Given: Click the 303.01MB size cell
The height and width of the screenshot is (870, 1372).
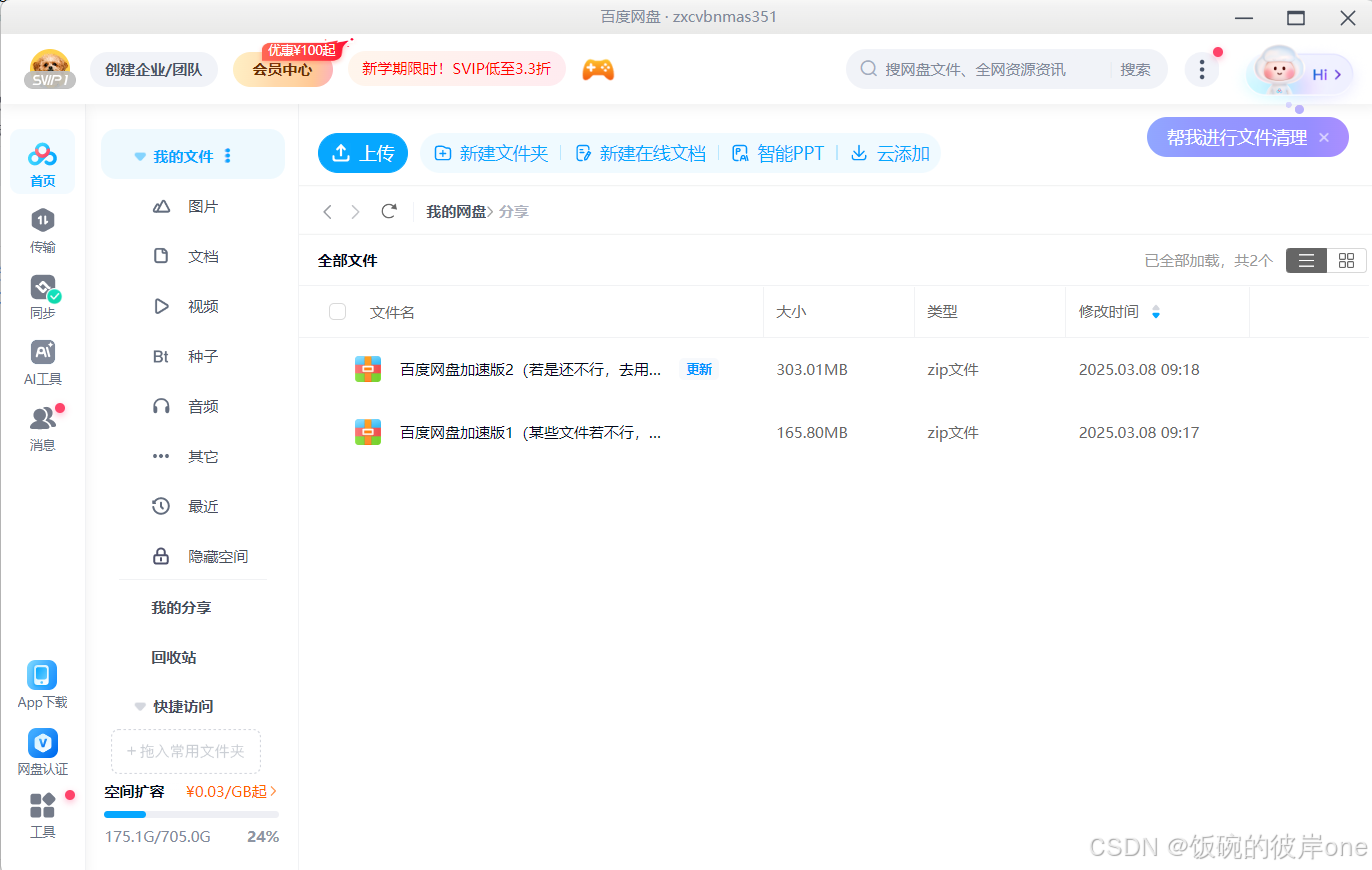Looking at the screenshot, I should point(812,370).
